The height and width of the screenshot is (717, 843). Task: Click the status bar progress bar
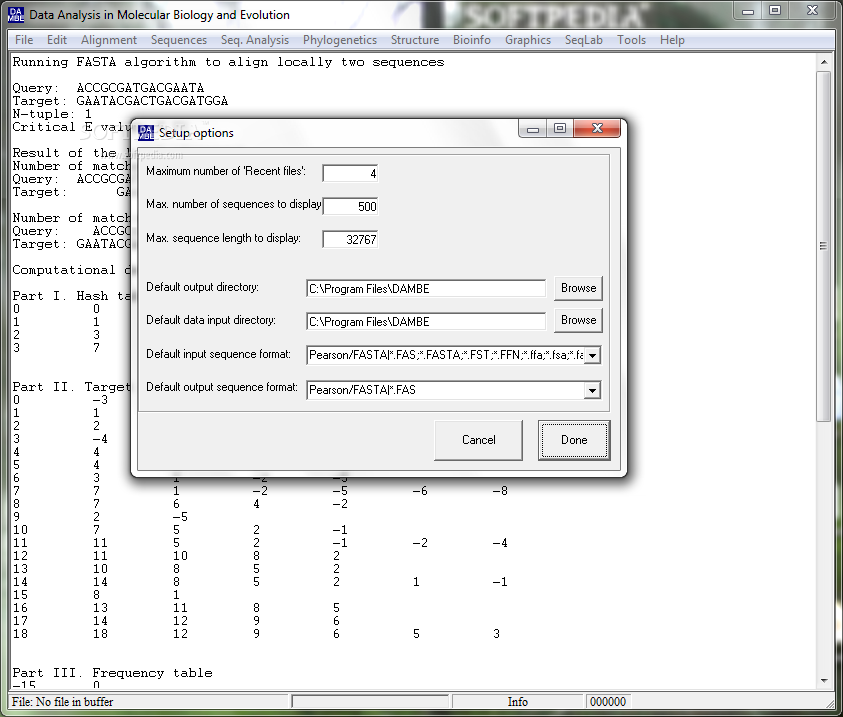(x=370, y=701)
